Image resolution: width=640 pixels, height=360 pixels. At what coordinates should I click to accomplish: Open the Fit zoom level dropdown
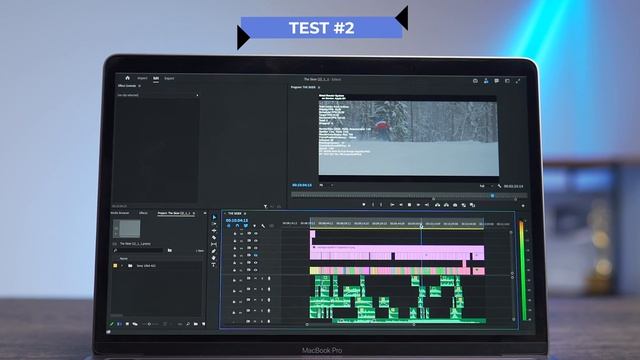tap(326, 185)
